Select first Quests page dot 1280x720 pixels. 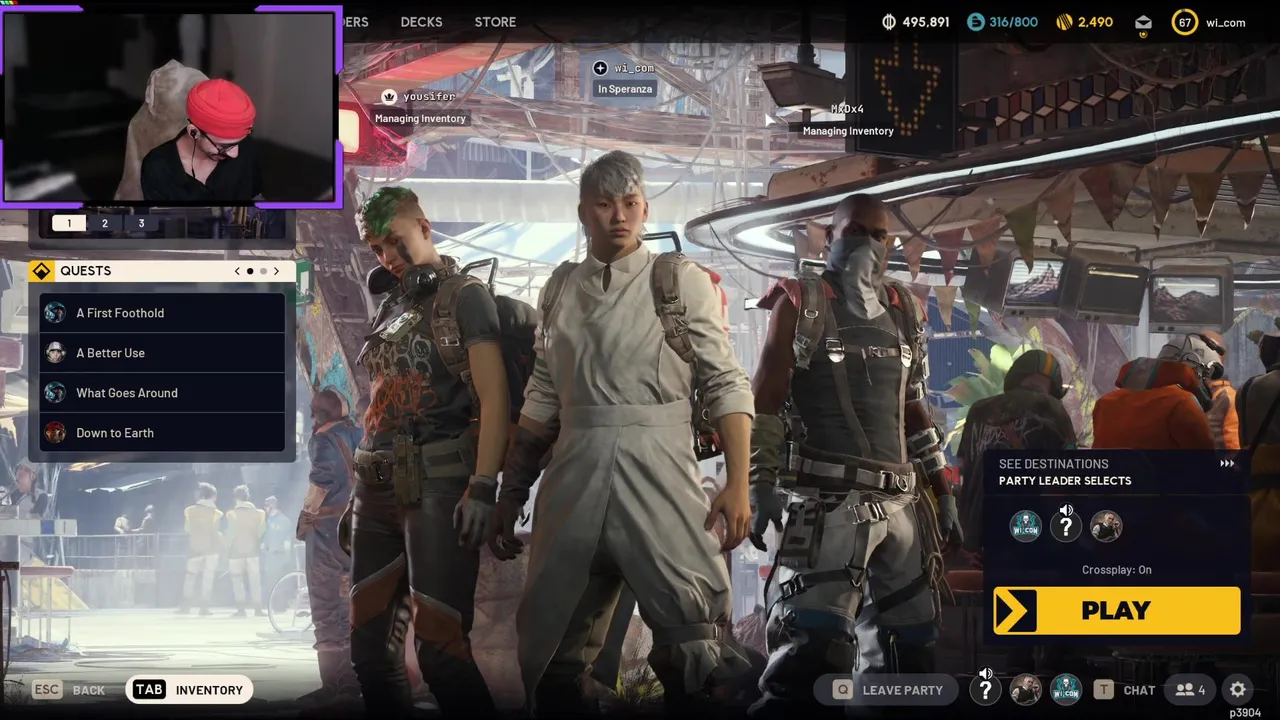click(x=250, y=271)
